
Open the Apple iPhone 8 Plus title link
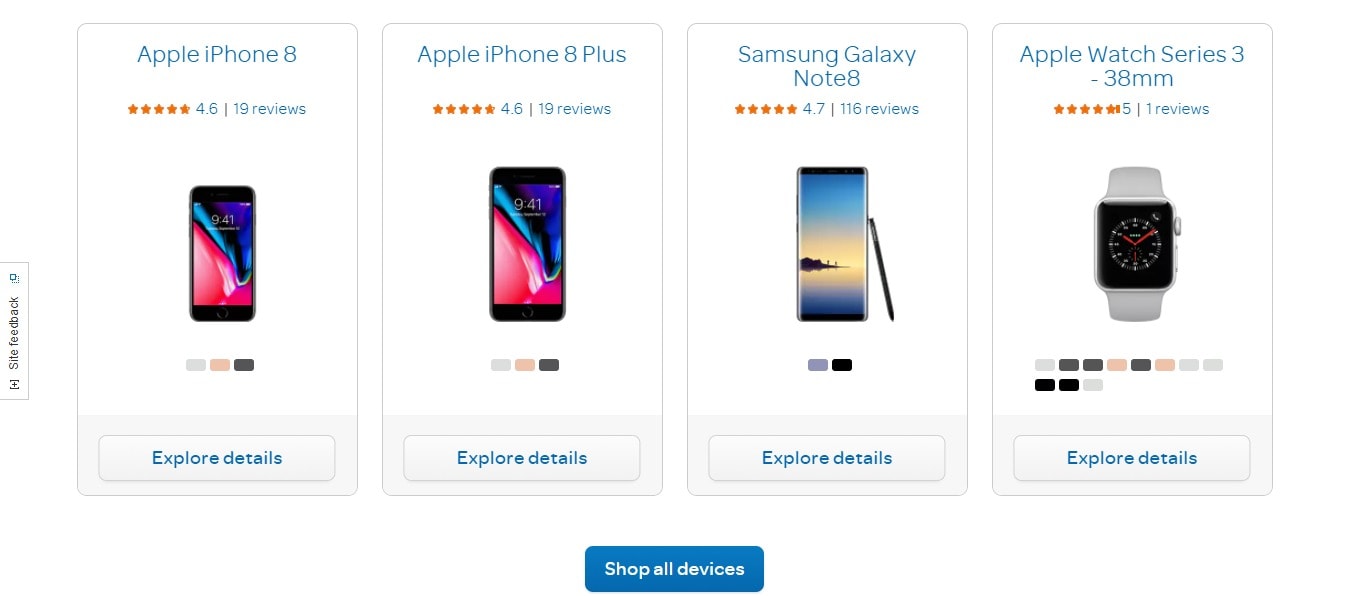[522, 55]
